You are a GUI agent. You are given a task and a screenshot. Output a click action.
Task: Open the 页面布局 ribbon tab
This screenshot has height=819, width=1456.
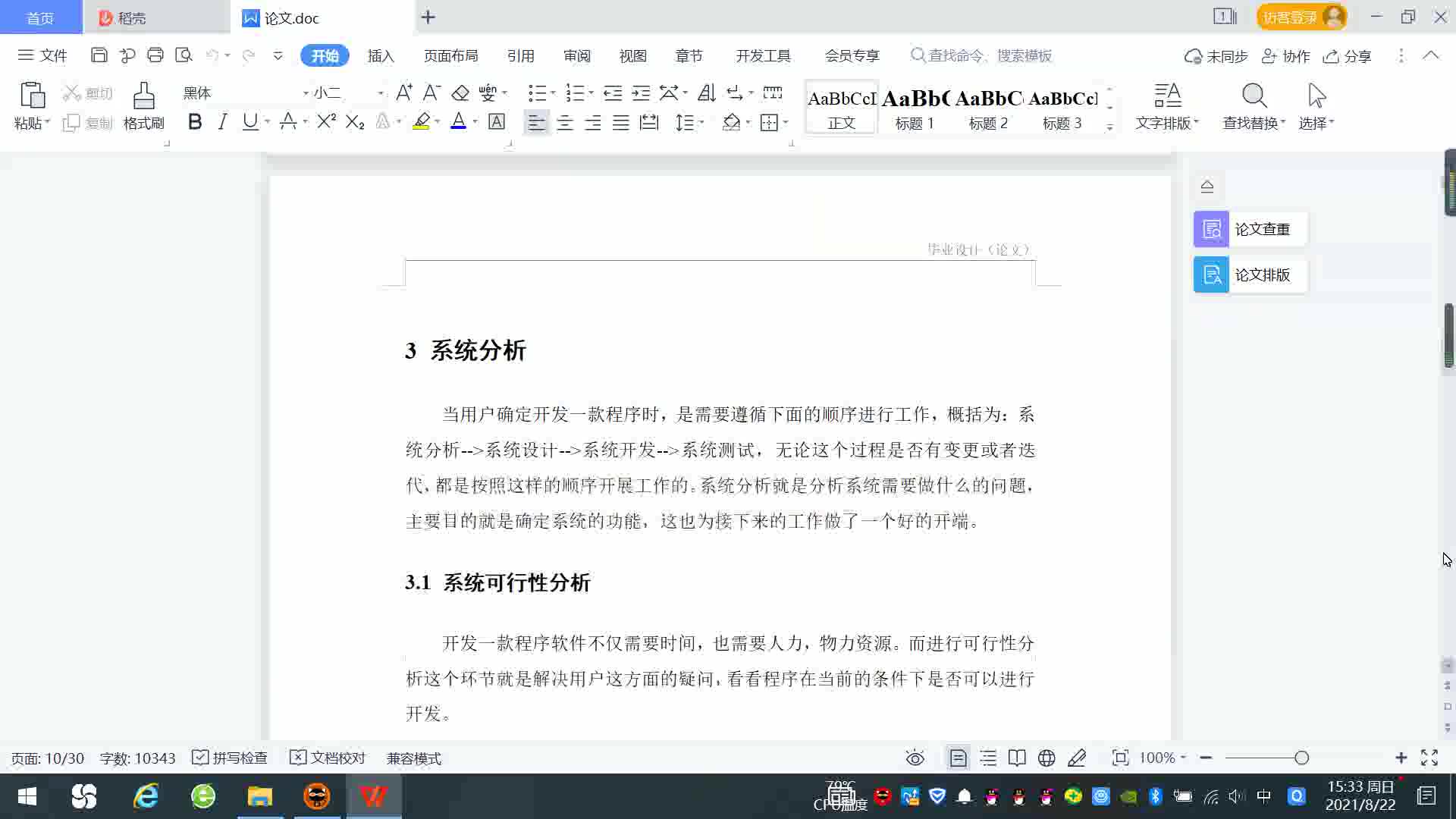[450, 56]
